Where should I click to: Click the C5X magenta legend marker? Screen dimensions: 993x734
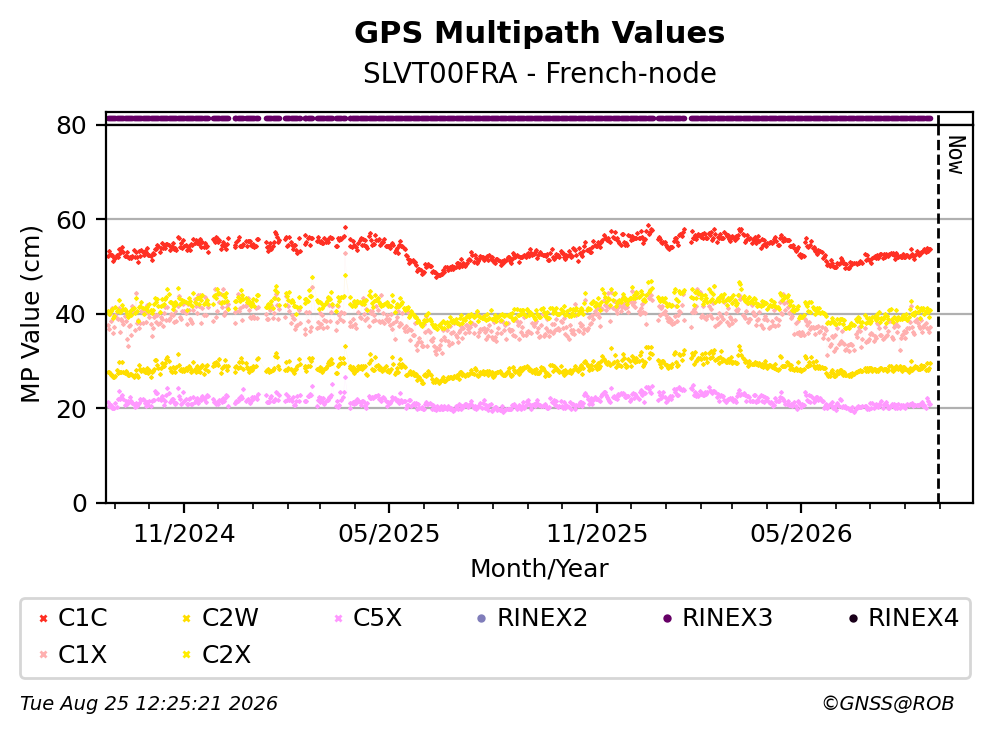338,618
